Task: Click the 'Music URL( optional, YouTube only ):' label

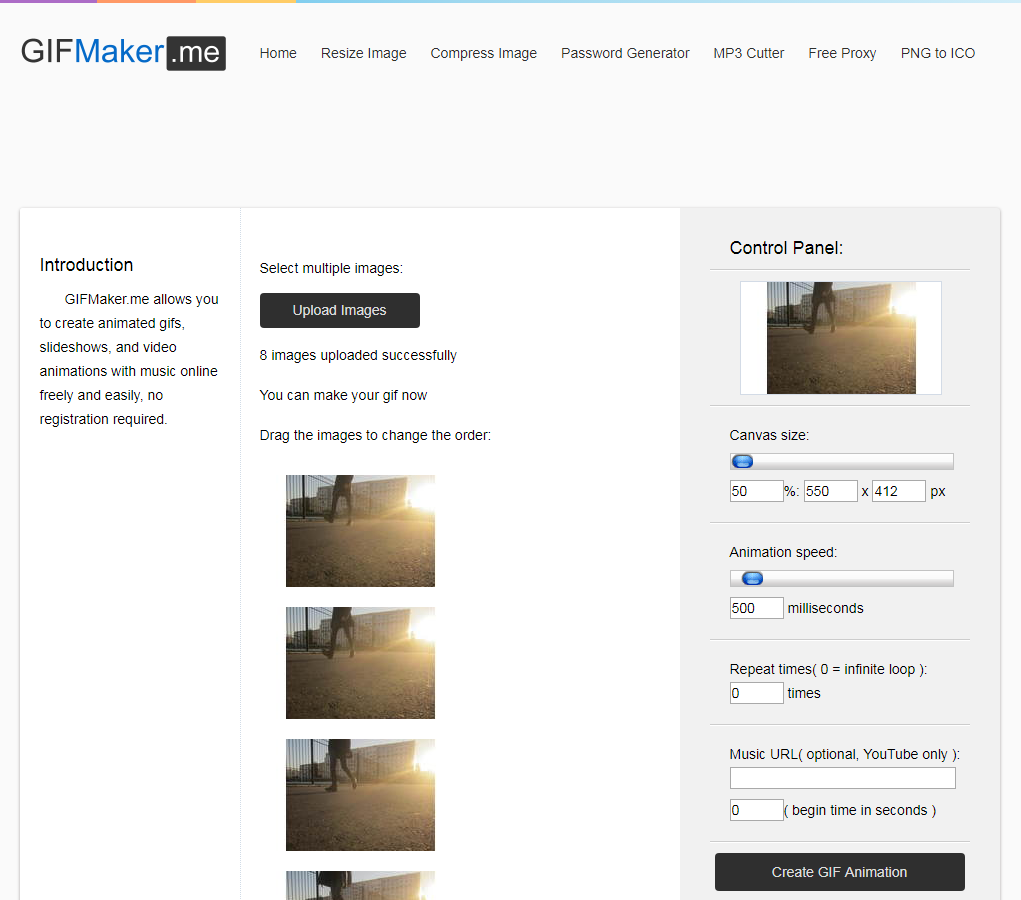Action: click(845, 754)
